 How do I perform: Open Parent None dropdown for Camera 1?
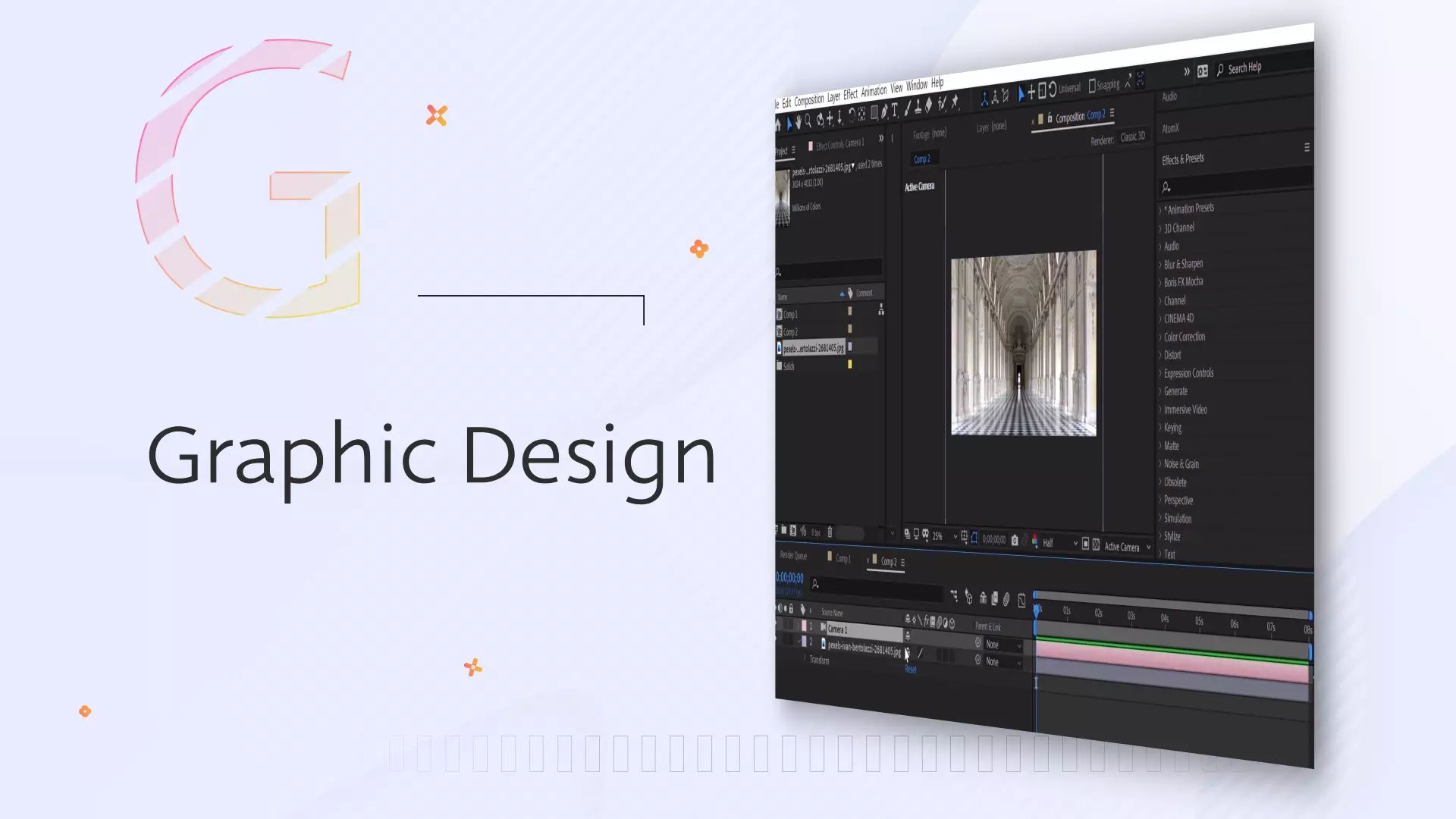(x=1003, y=645)
